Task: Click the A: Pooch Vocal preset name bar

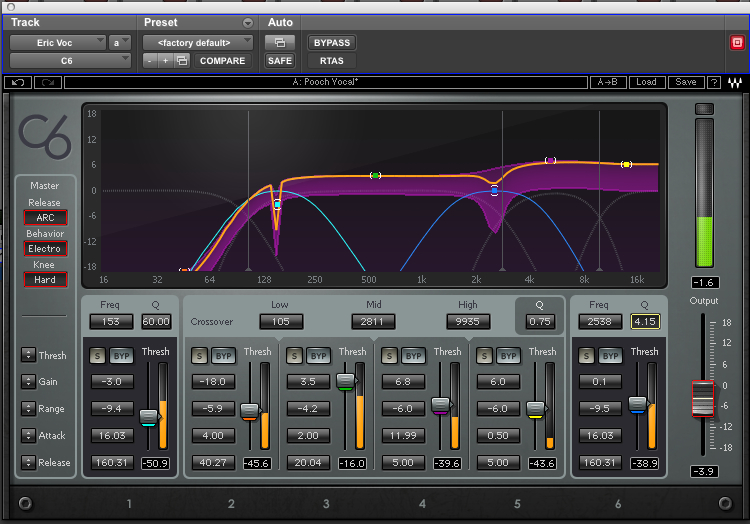Action: (x=326, y=82)
